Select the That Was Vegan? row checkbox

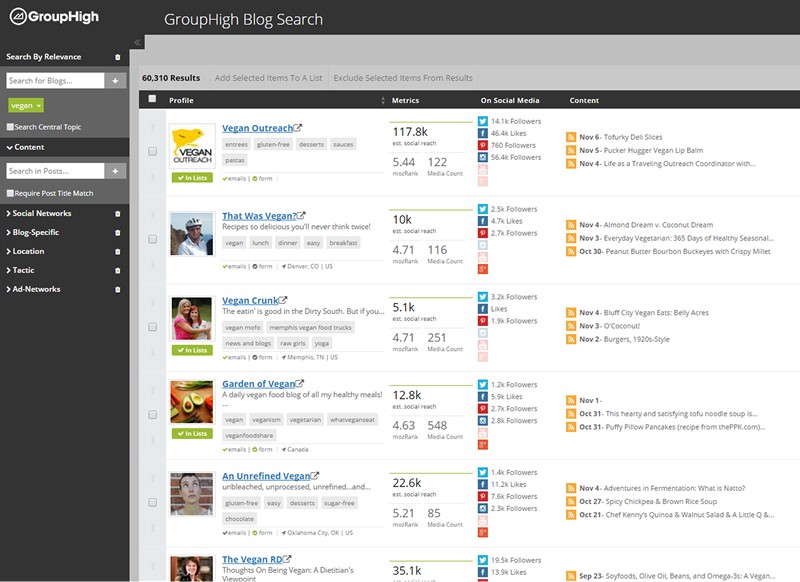[x=153, y=239]
